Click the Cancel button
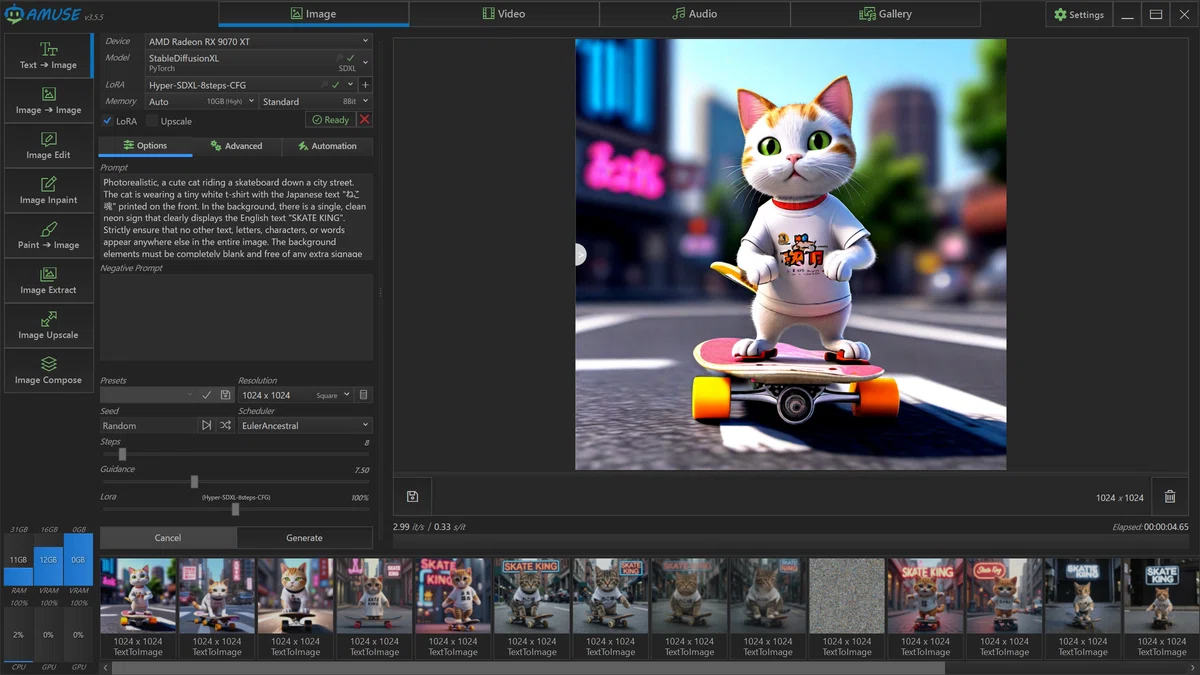 pyautogui.click(x=168, y=537)
